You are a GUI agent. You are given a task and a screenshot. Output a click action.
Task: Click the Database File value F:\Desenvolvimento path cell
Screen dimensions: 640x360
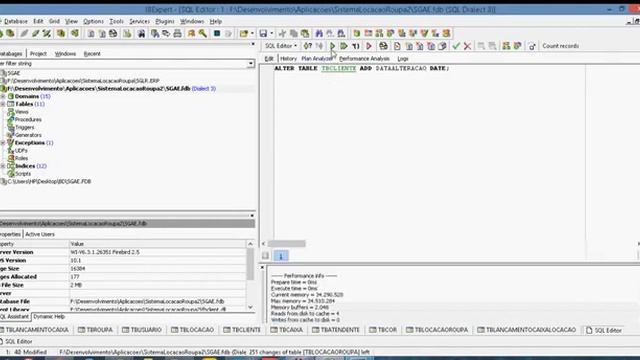coord(158,301)
